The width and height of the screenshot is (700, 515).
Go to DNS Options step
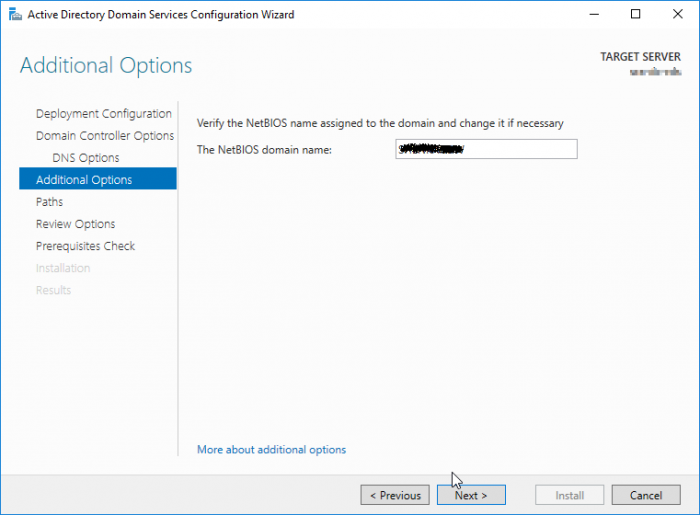pos(86,158)
